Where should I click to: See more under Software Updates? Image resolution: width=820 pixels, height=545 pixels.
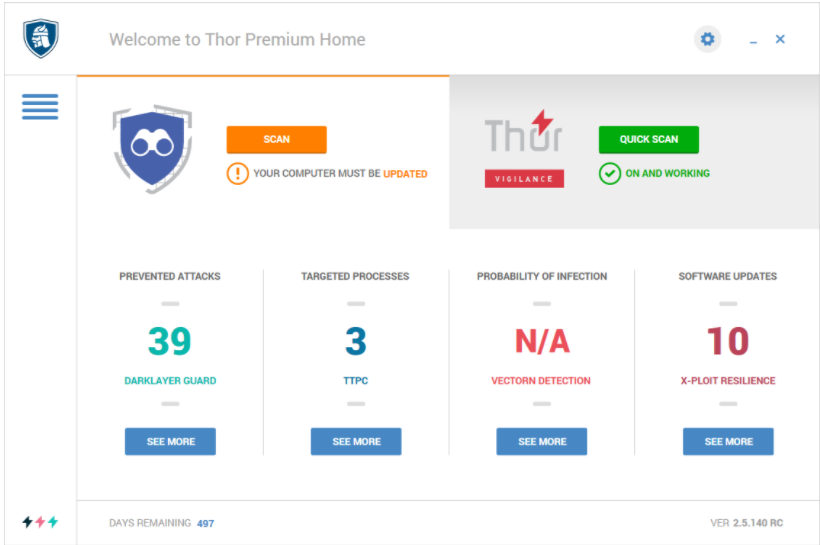coord(728,441)
